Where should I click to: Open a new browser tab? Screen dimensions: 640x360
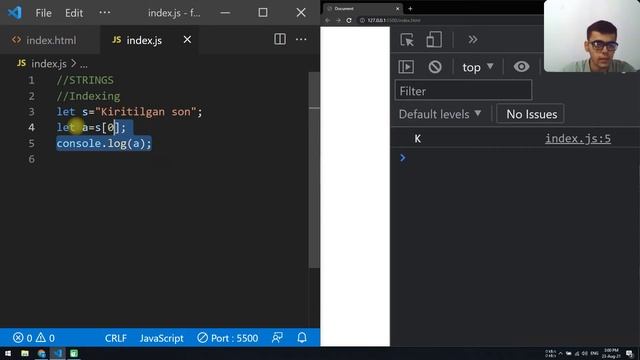coord(410,9)
